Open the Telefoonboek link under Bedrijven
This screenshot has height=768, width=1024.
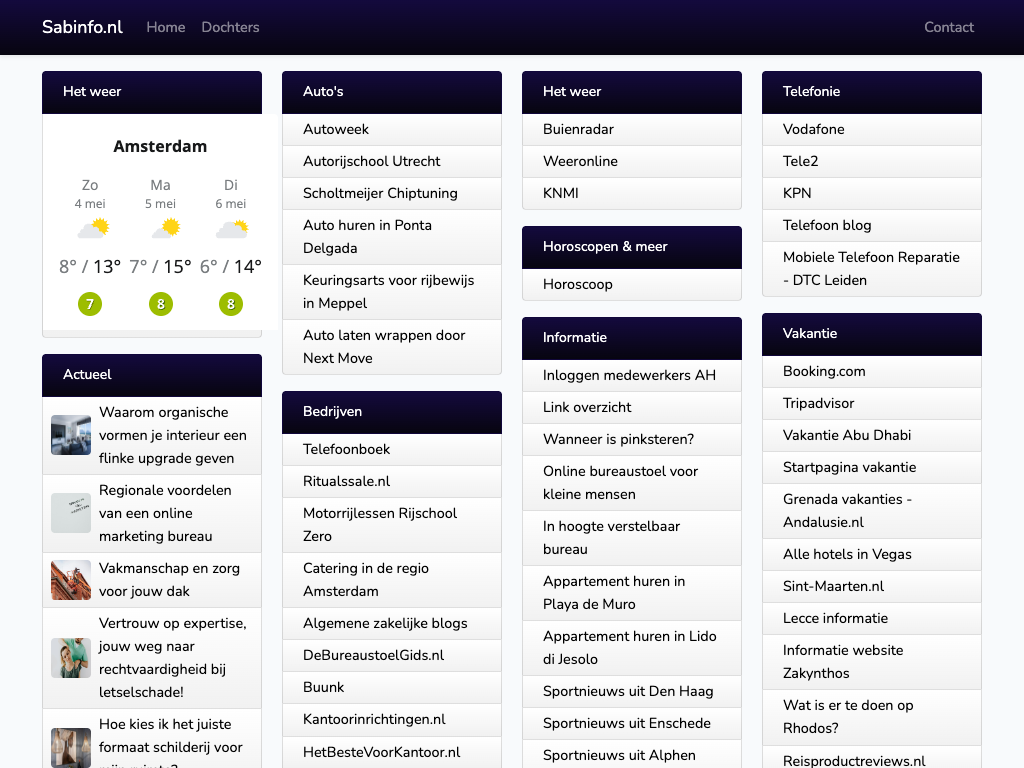tap(346, 449)
